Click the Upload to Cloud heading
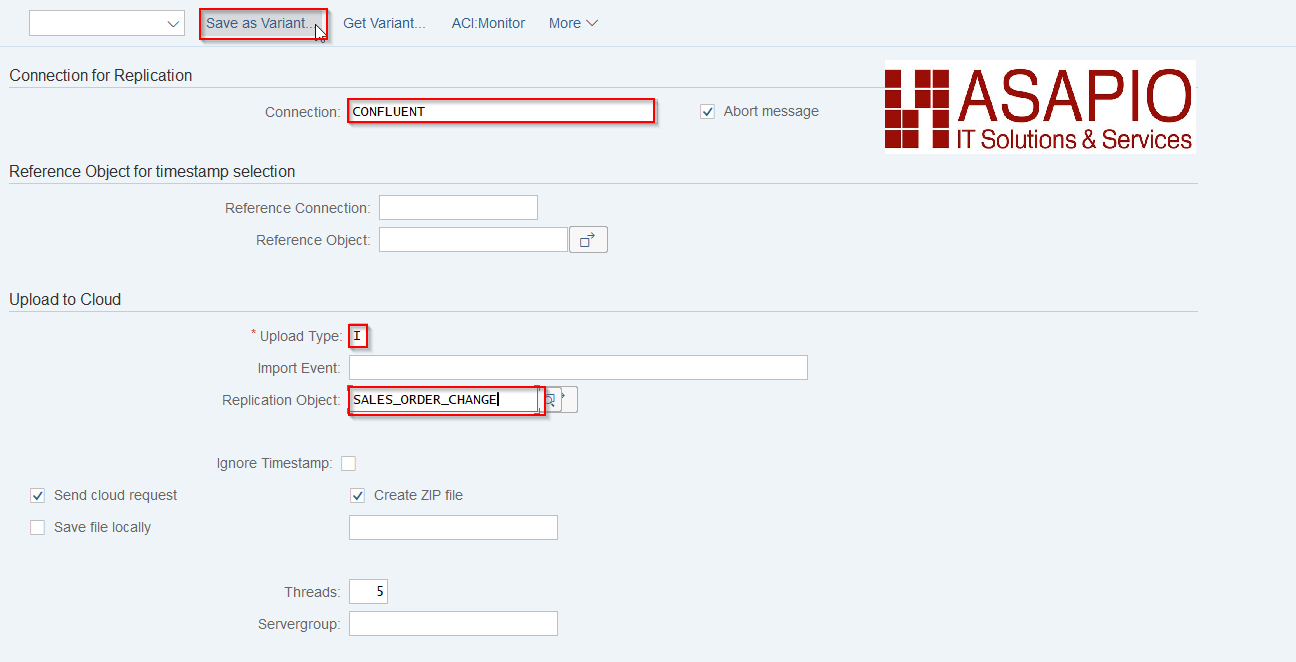1296x662 pixels. click(x=65, y=299)
